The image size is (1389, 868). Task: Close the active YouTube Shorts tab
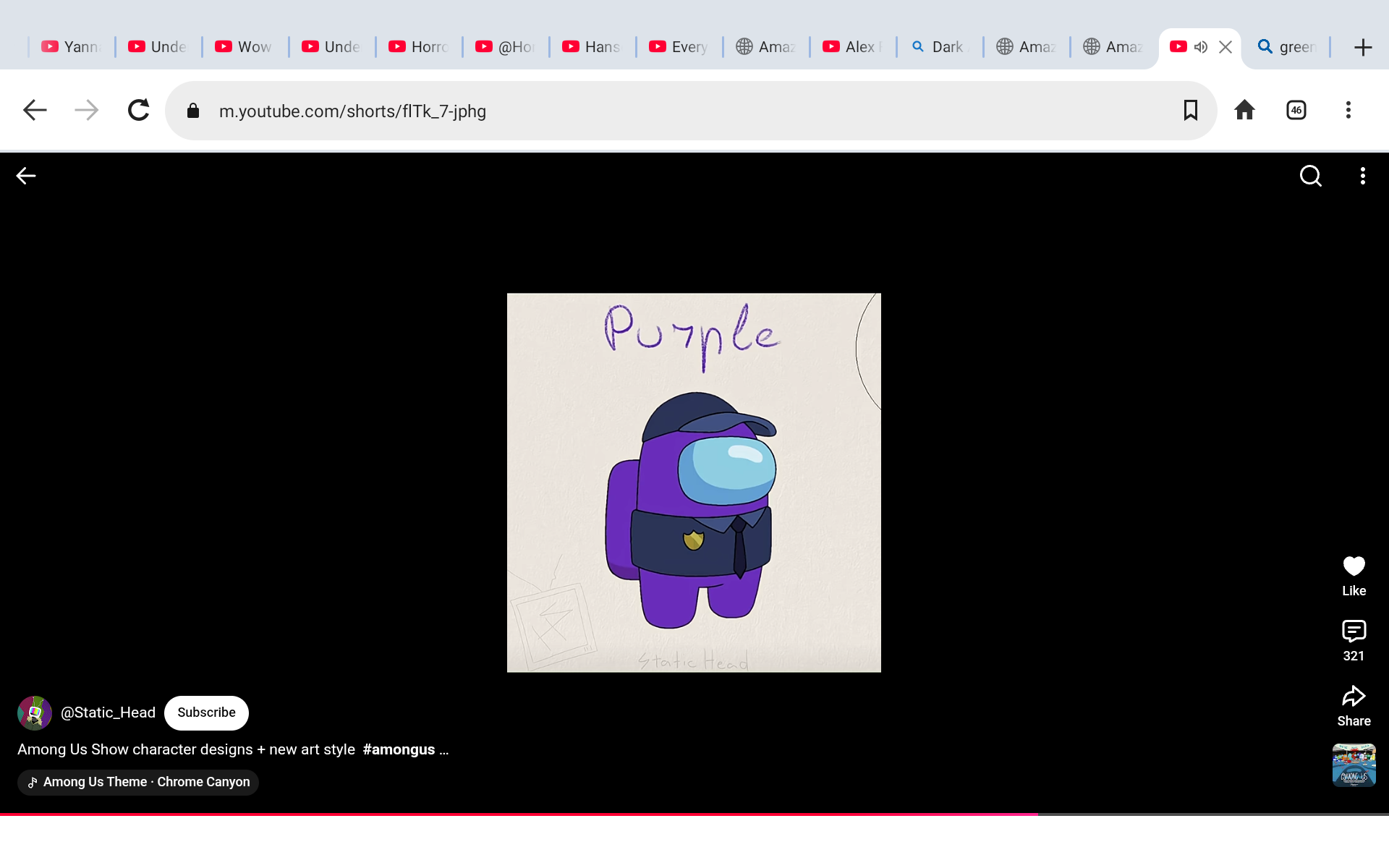point(1226,47)
